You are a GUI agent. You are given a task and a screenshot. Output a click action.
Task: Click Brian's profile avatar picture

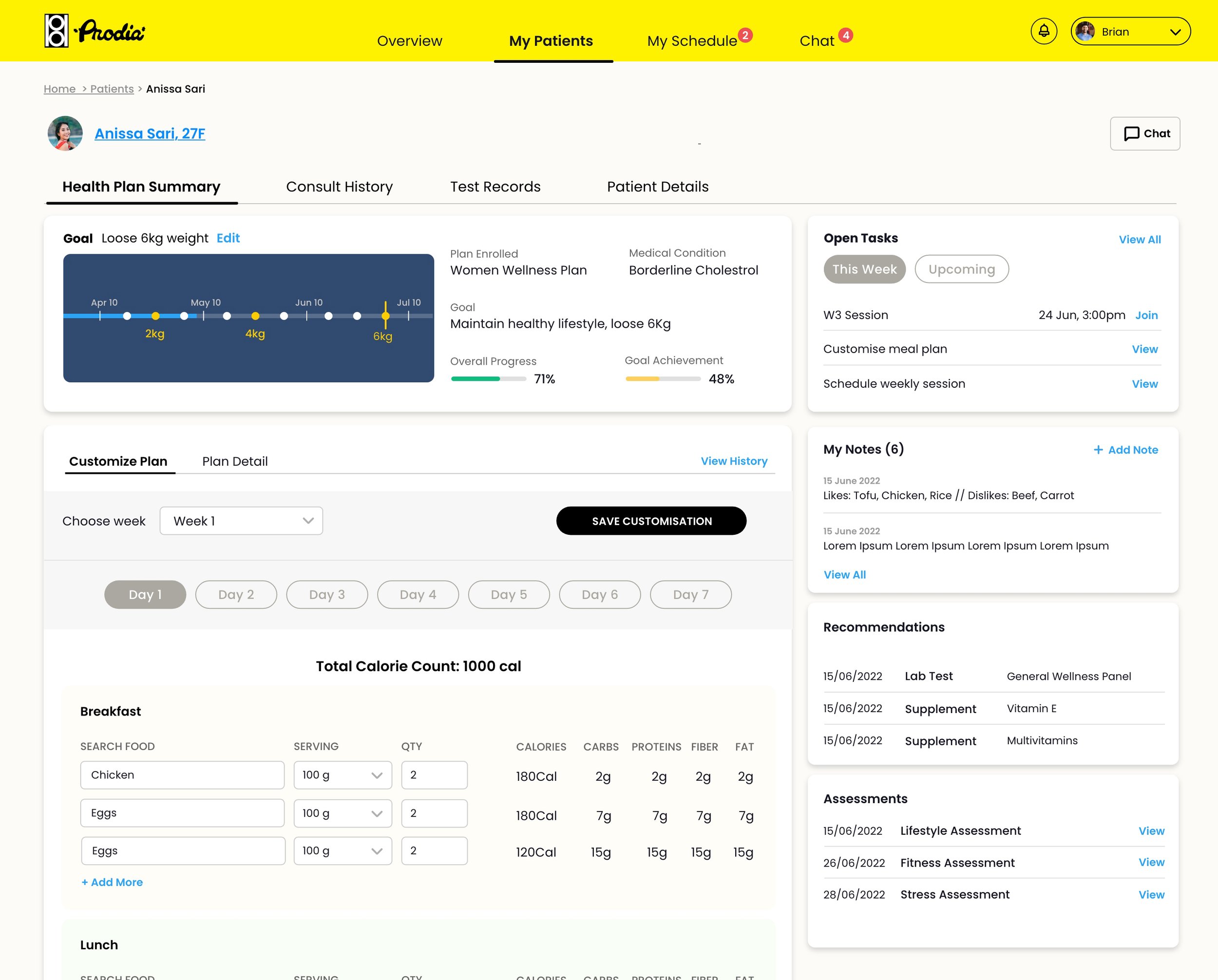[1086, 31]
